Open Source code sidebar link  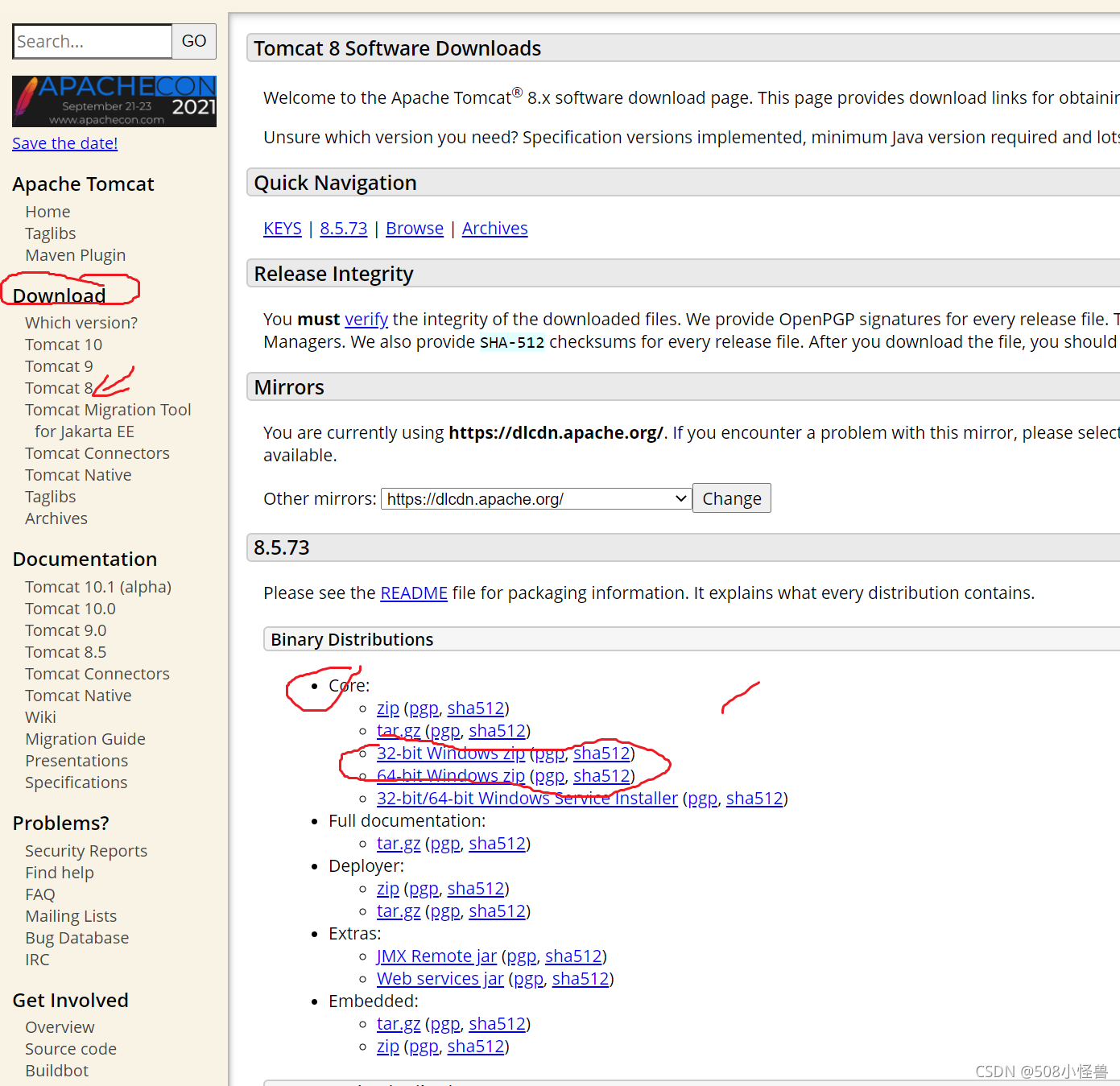(71, 1049)
